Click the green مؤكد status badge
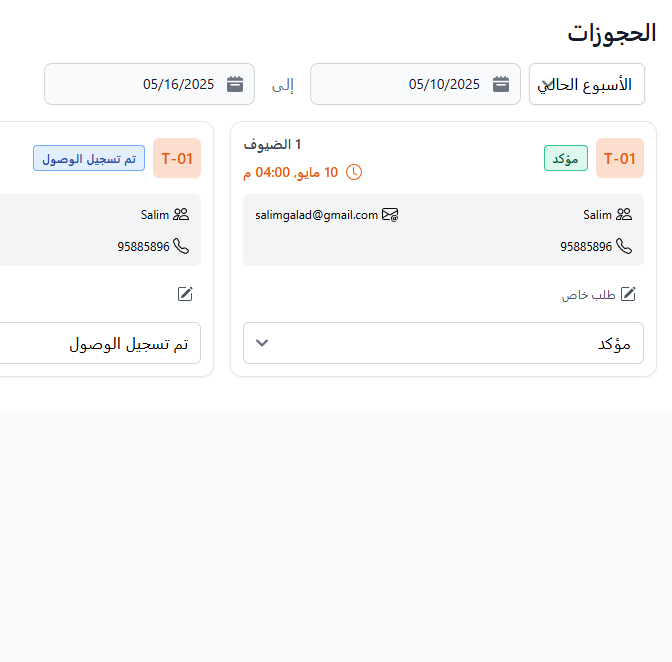This screenshot has height=662, width=672. pyautogui.click(x=566, y=158)
